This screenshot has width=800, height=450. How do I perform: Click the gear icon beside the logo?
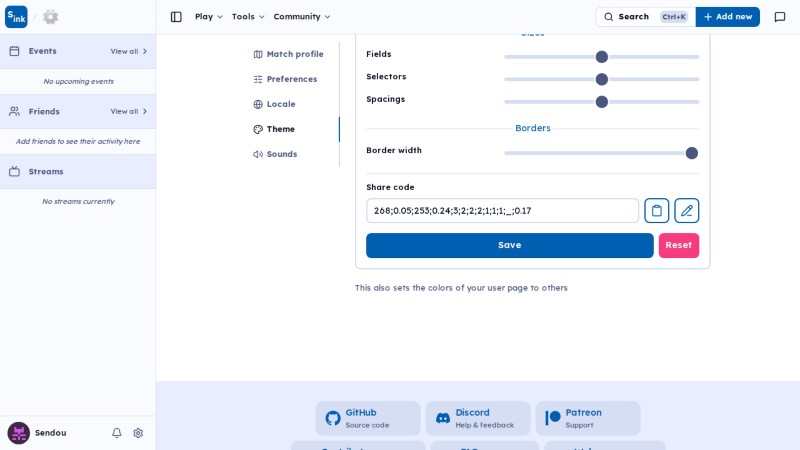[51, 17]
